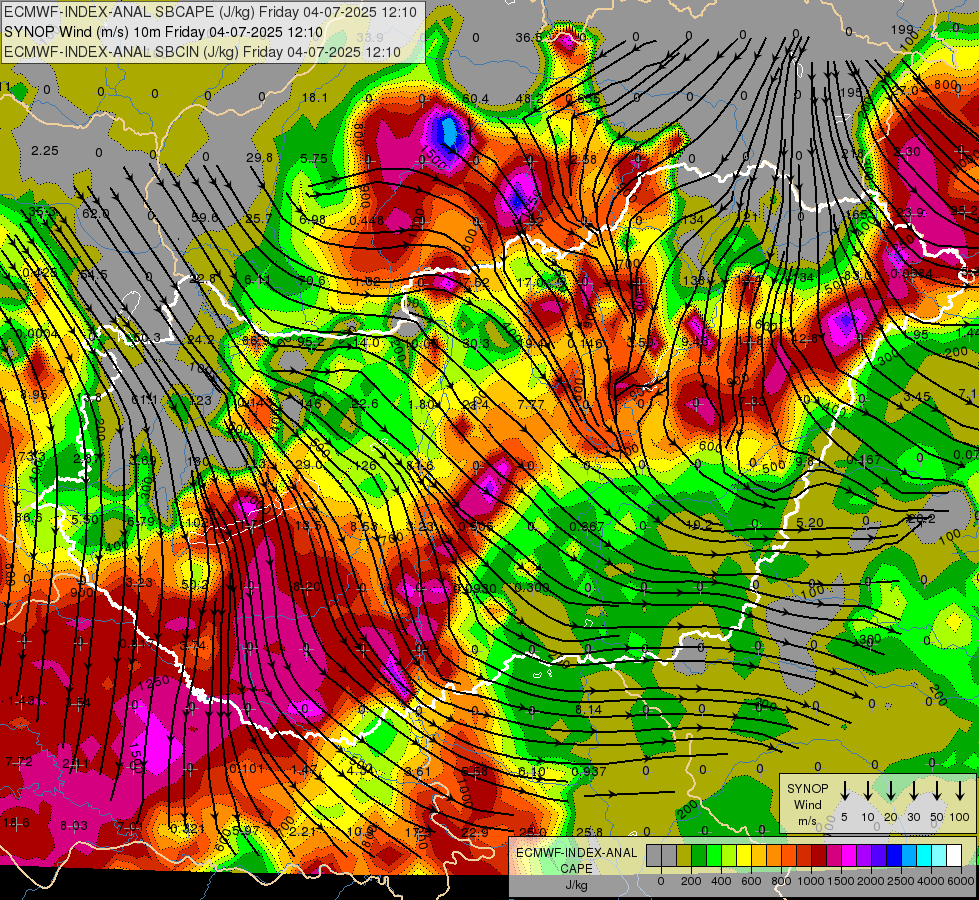
Task: Click the SBCIN title line in header
Action: 202,52
